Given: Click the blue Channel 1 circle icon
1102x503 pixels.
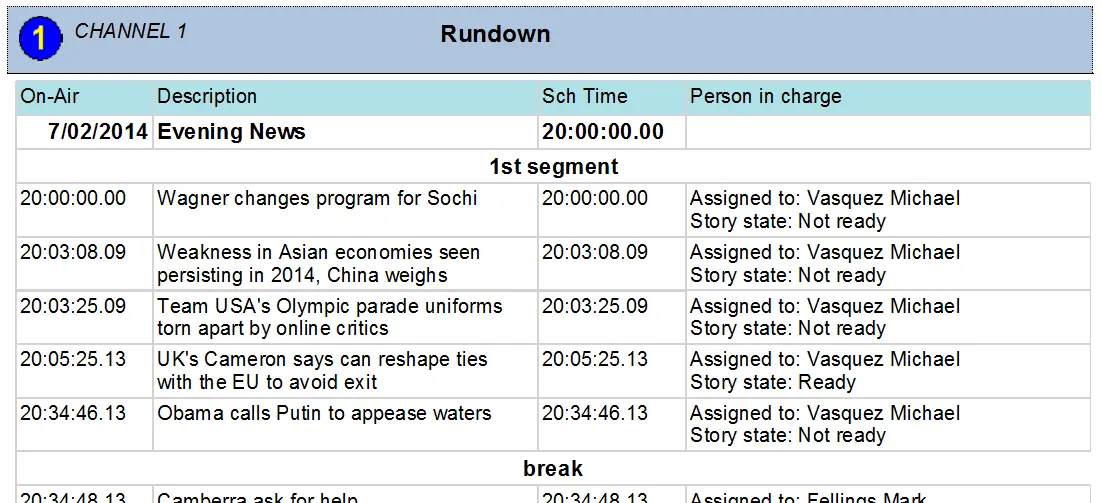Looking at the screenshot, I should click(x=40, y=39).
